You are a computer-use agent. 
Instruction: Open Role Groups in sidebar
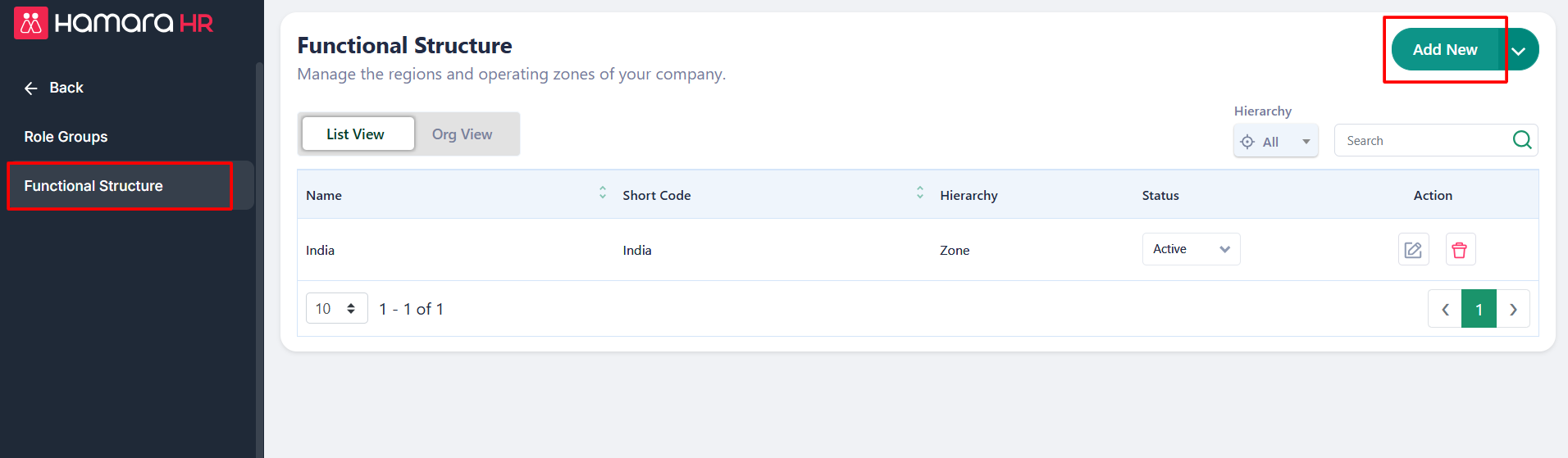tap(66, 137)
